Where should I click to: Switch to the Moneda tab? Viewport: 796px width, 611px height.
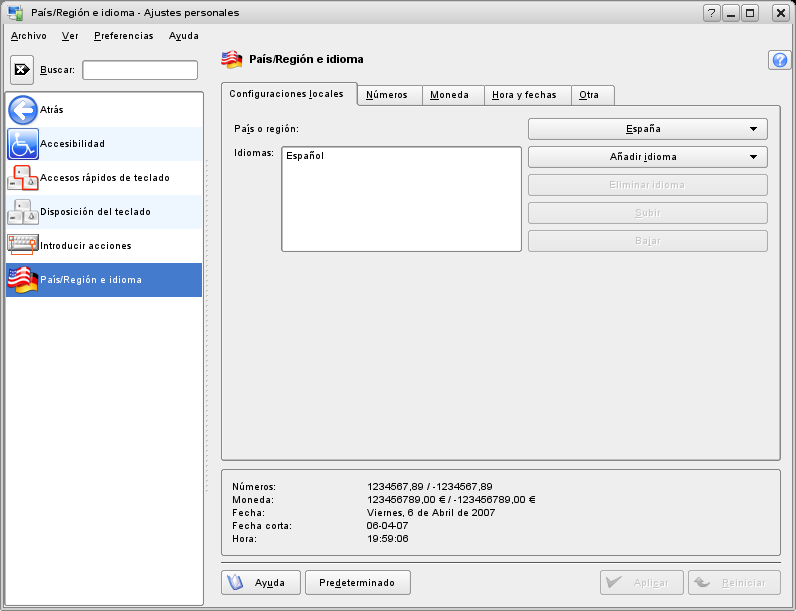(449, 95)
